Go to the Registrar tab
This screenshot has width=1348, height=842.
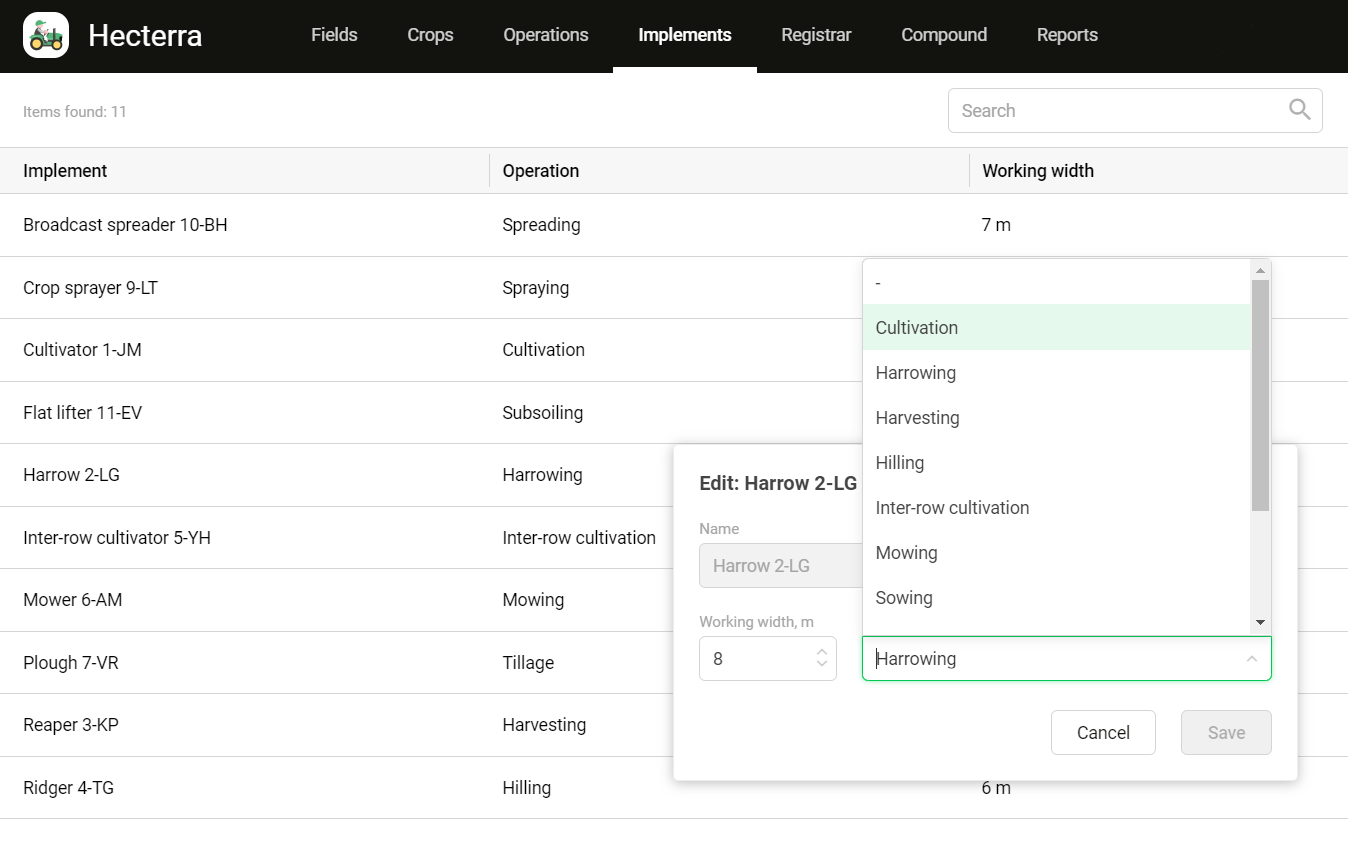[816, 35]
